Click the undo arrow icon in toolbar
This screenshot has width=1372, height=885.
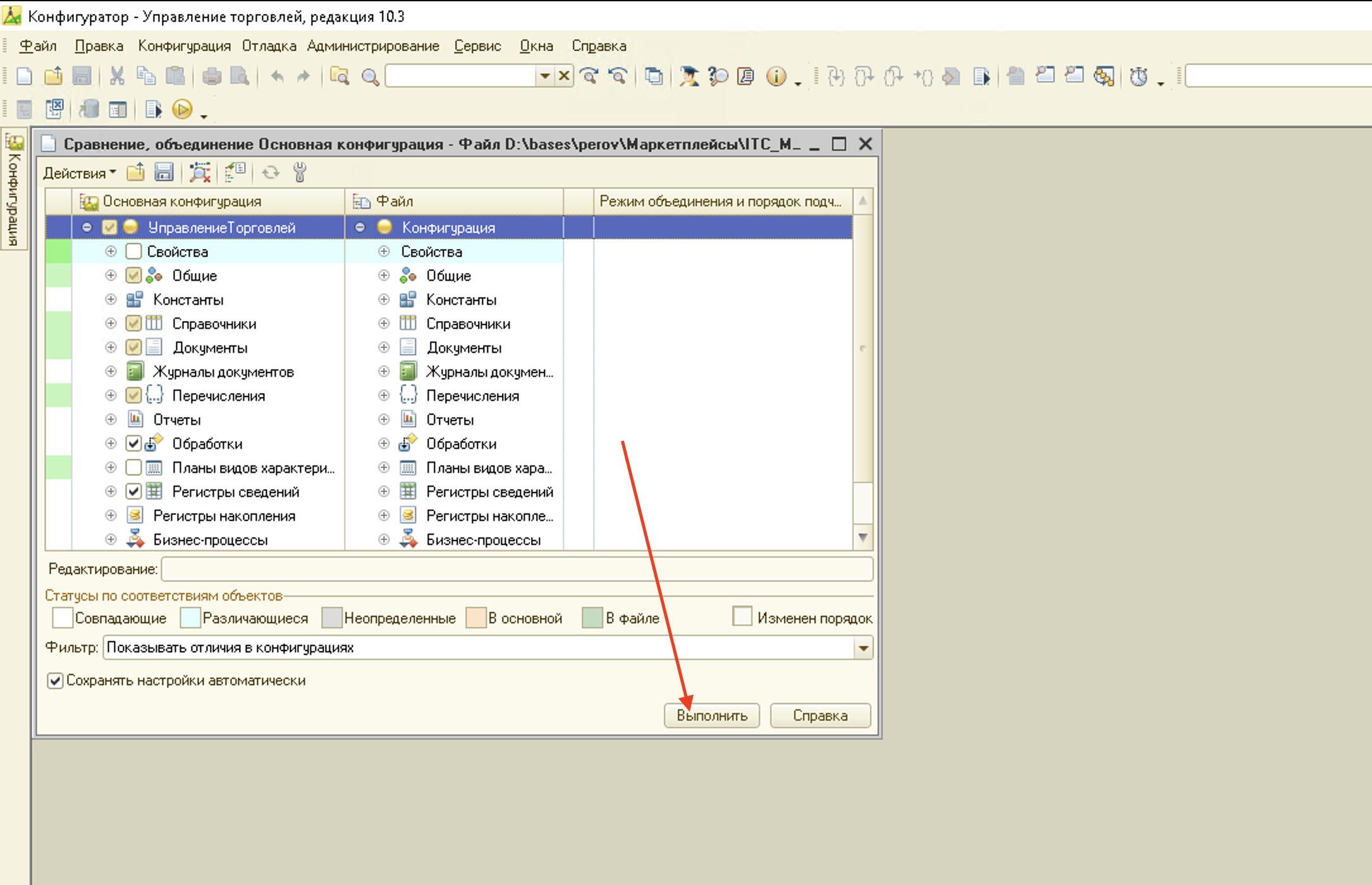coord(277,76)
